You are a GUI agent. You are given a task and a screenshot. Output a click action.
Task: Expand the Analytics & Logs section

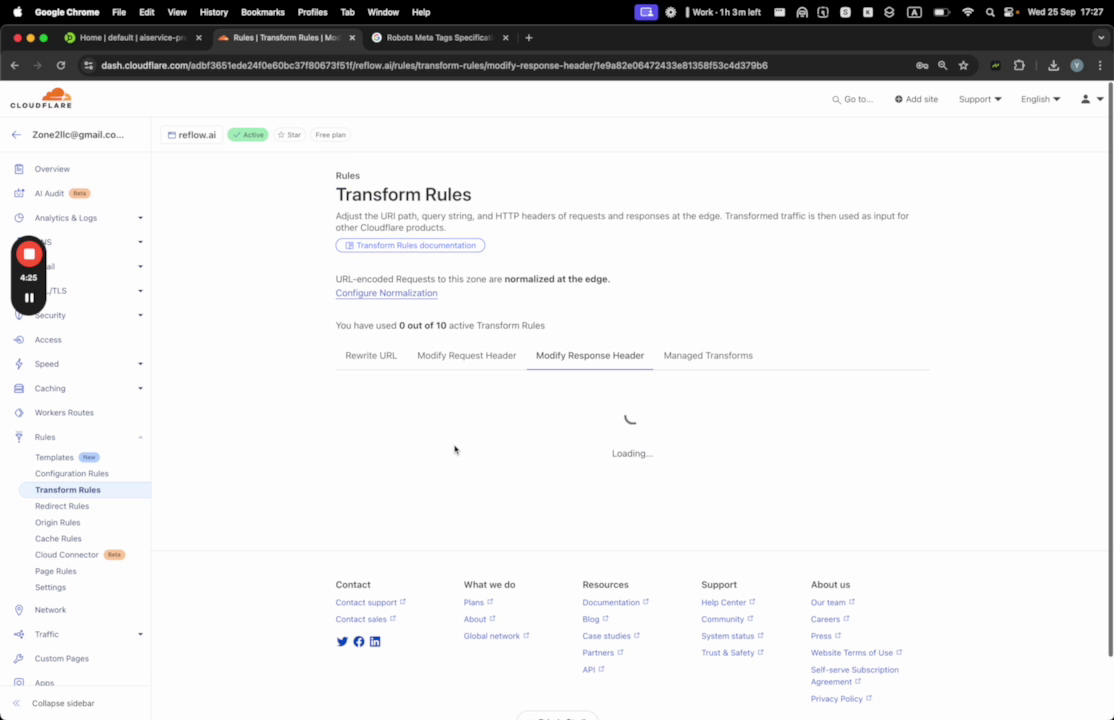click(x=140, y=217)
